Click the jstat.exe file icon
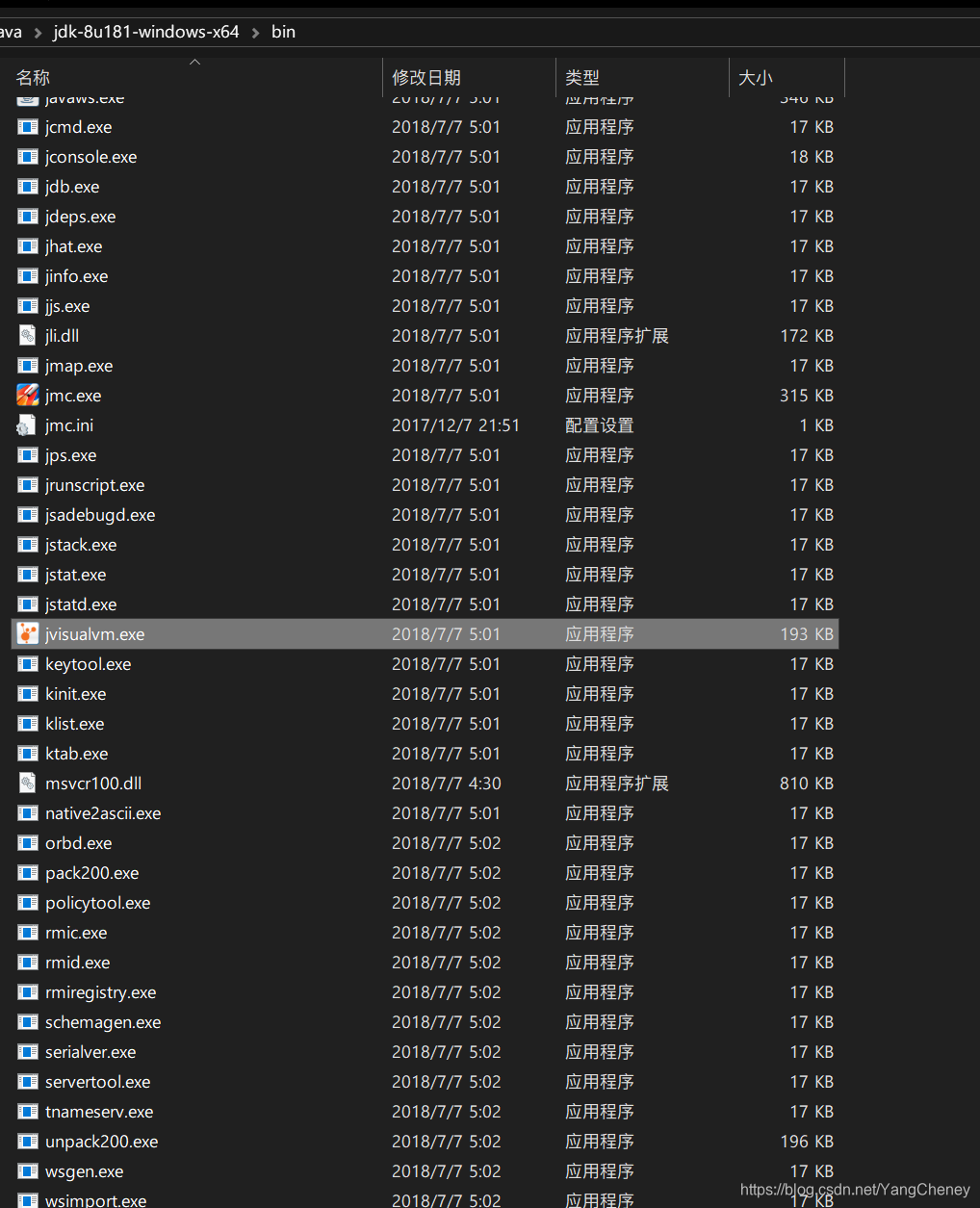This screenshot has height=1208, width=980. click(x=28, y=574)
